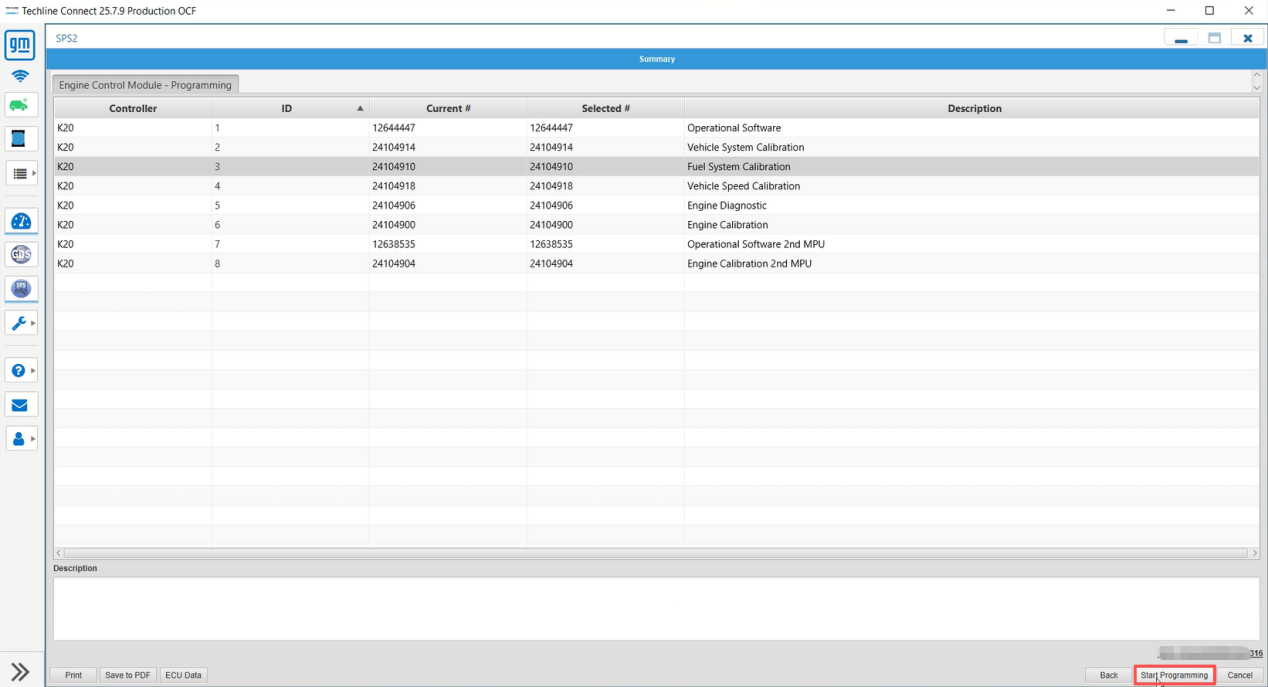Expand the user profile menu

(21, 438)
